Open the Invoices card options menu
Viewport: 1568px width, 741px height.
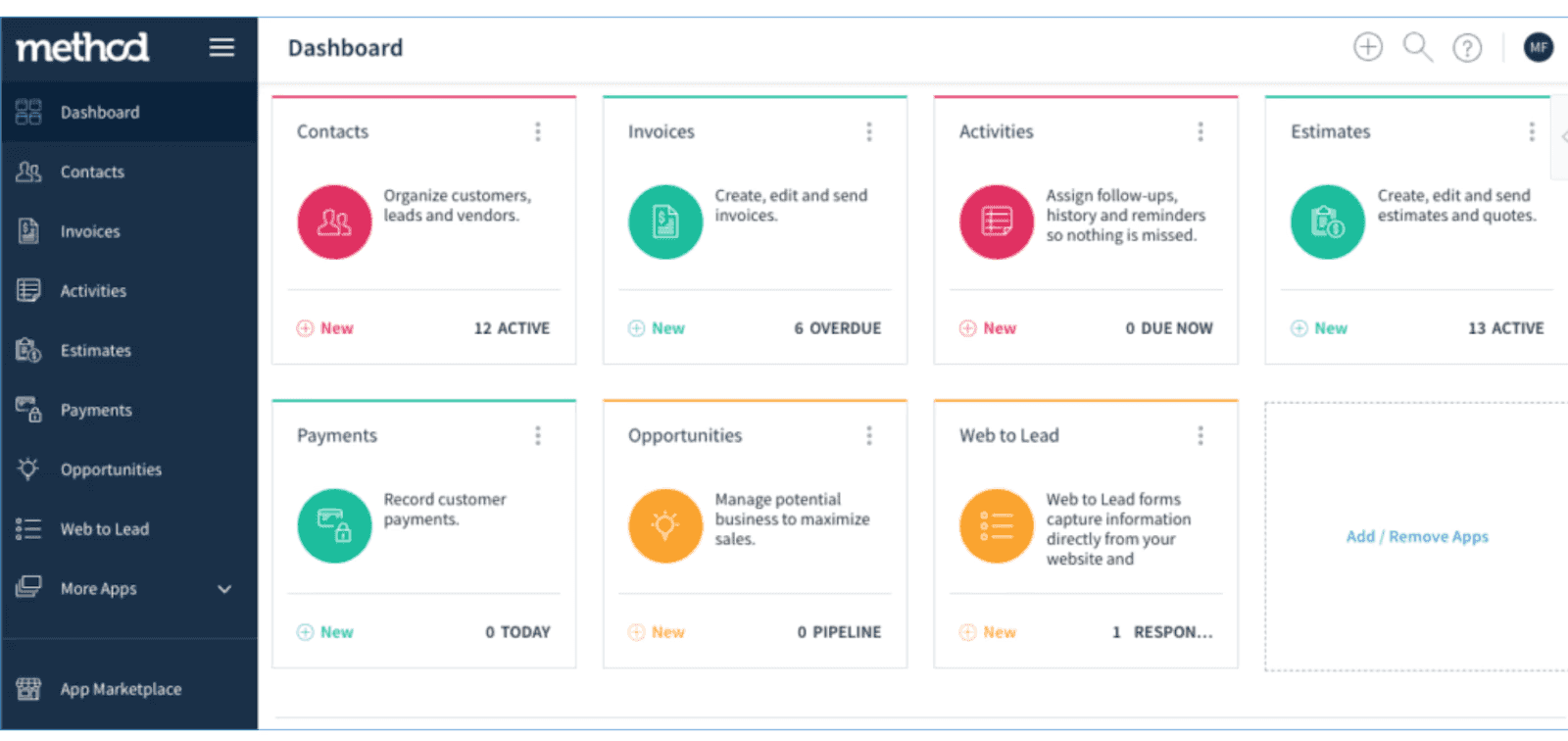click(869, 131)
